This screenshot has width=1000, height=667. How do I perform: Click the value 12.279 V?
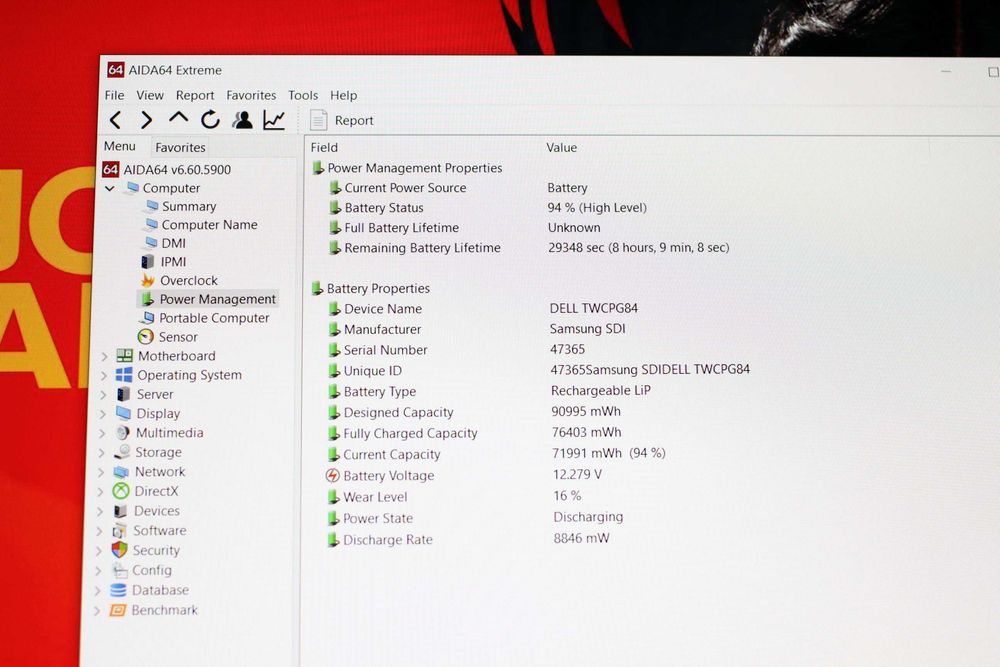coord(577,474)
